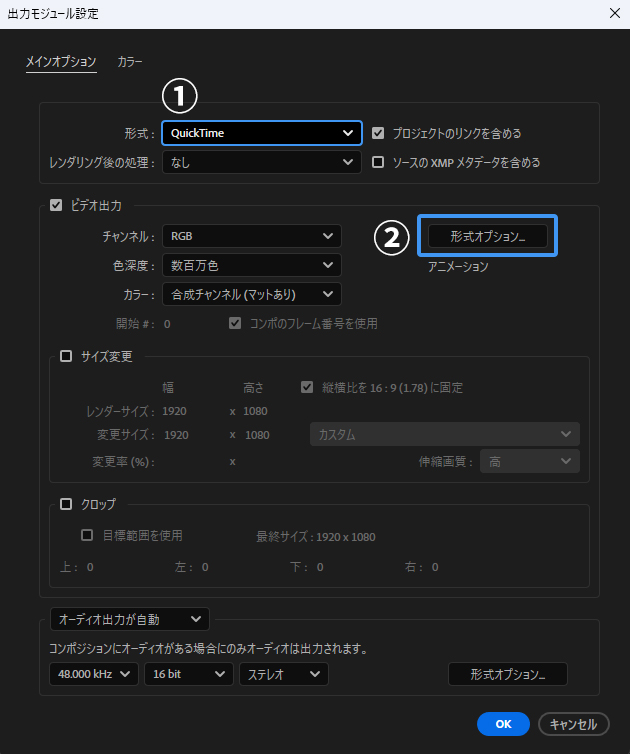Open the 色深度 dropdown showing 数百万色

click(251, 265)
